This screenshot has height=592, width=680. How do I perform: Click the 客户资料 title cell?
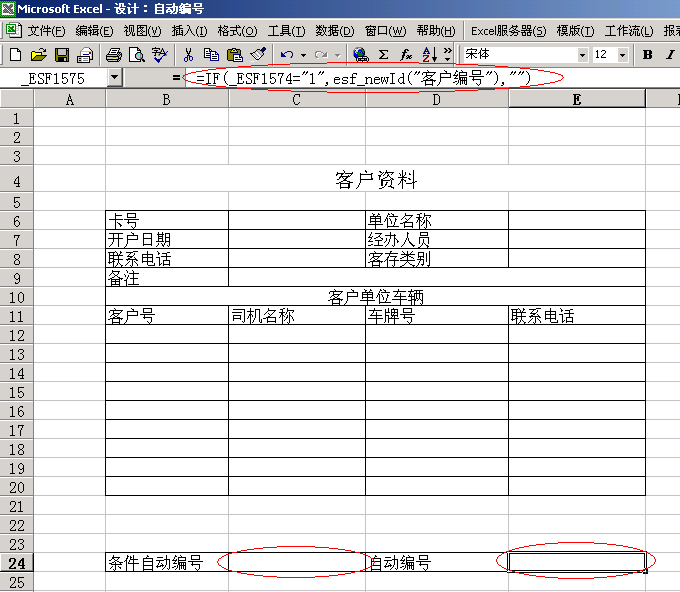376,179
